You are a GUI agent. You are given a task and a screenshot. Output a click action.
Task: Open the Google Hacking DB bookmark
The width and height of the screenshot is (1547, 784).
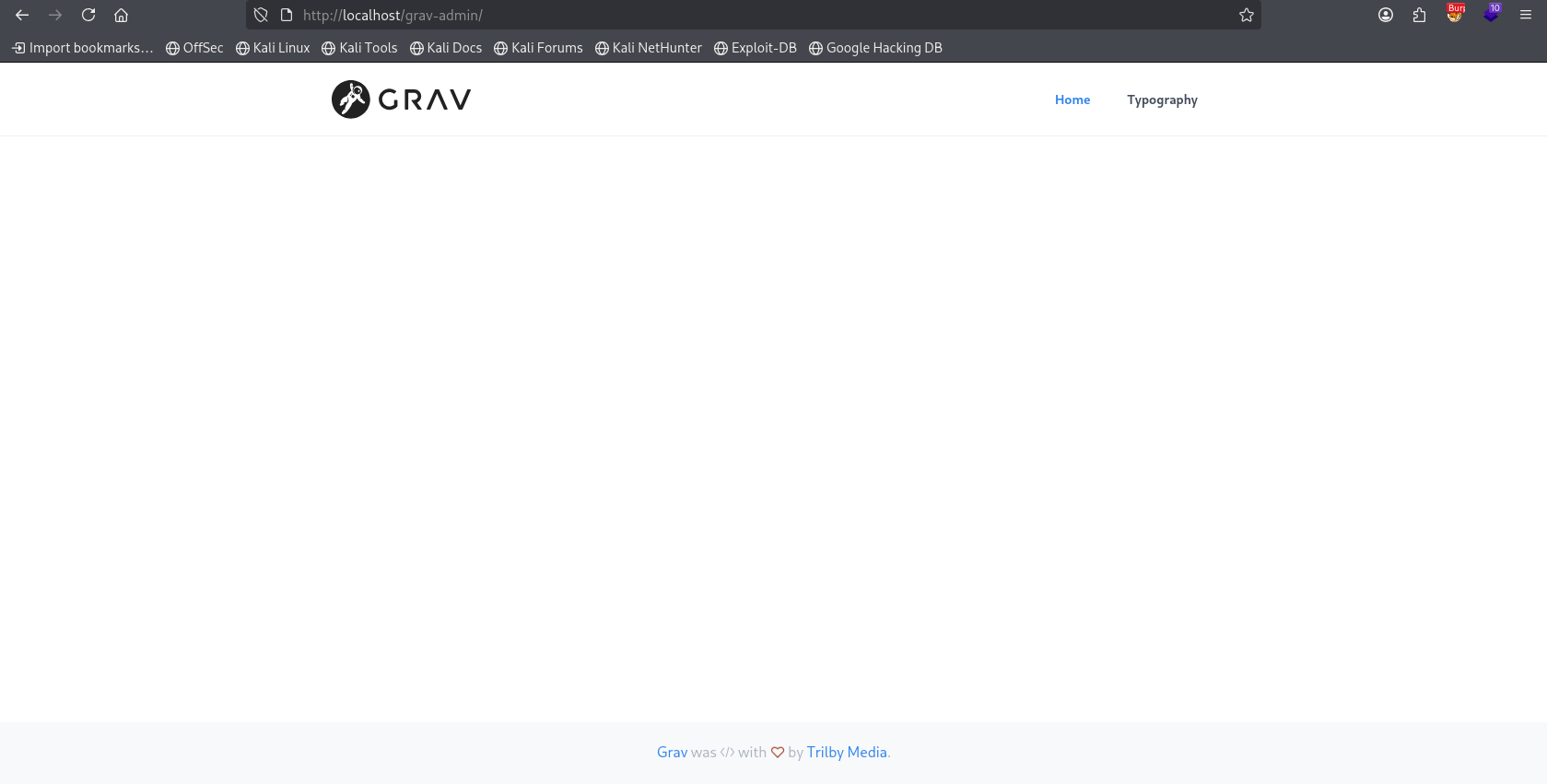click(x=875, y=48)
